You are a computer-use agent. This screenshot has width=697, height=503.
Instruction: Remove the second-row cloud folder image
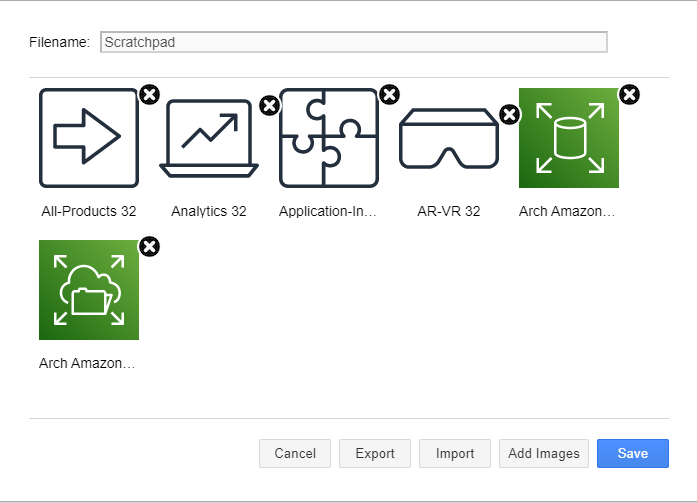pyautogui.click(x=149, y=247)
